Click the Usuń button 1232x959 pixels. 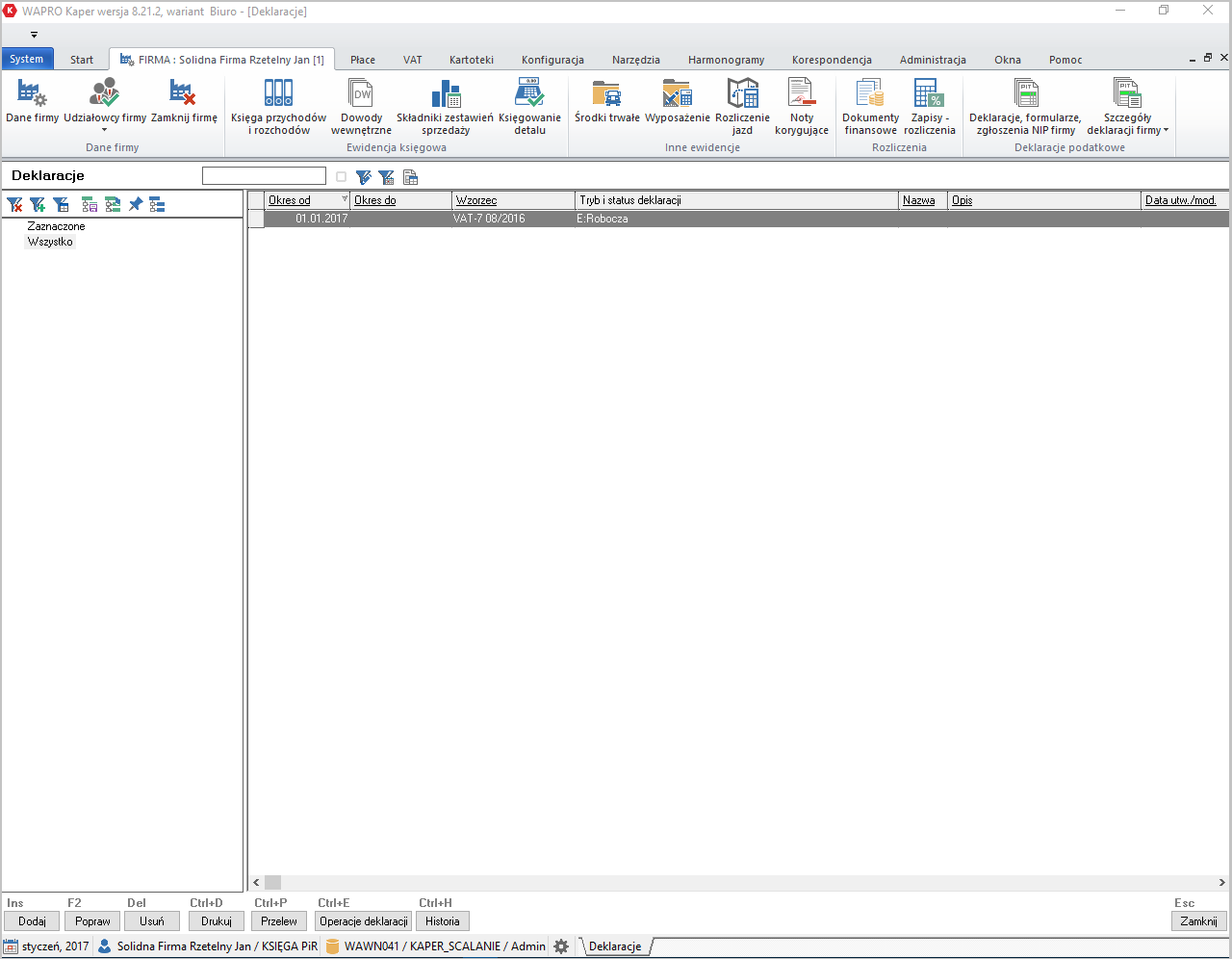tap(152, 921)
